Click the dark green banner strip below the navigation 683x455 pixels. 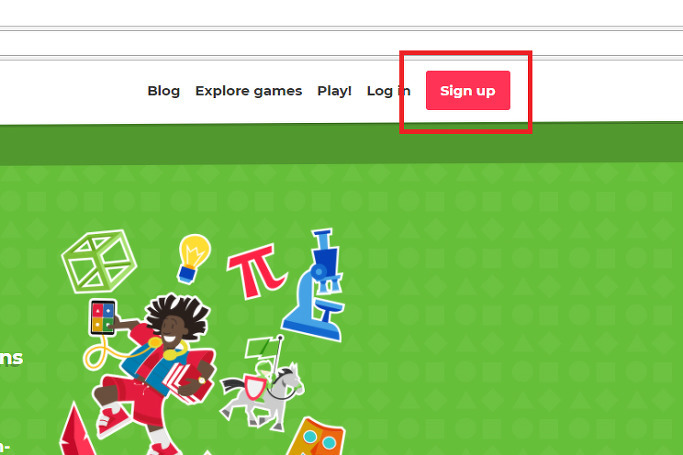(342, 145)
